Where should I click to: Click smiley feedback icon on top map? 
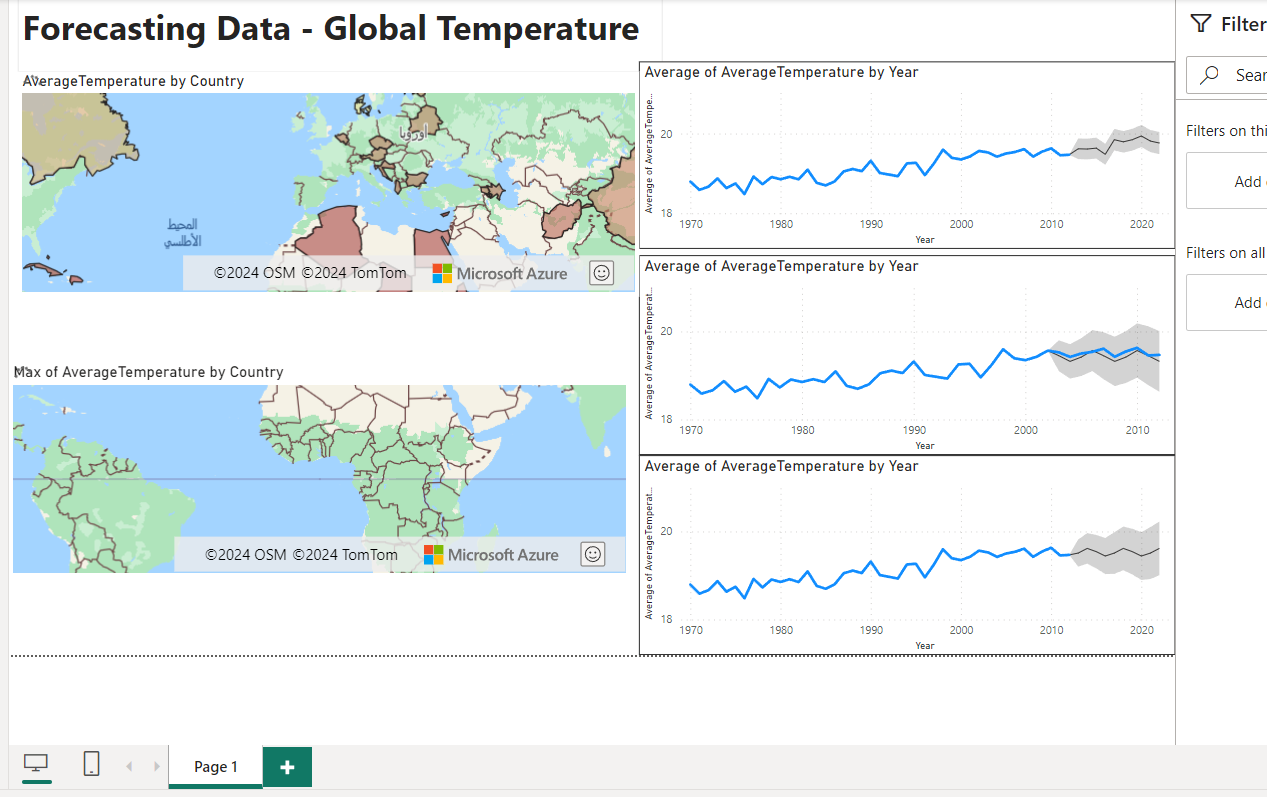601,273
